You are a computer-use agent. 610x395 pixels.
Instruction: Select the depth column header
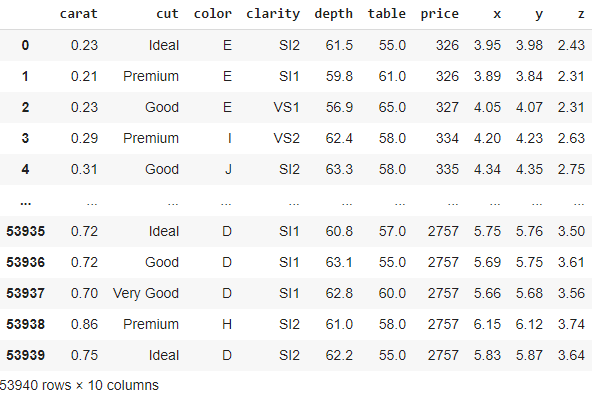point(333,14)
